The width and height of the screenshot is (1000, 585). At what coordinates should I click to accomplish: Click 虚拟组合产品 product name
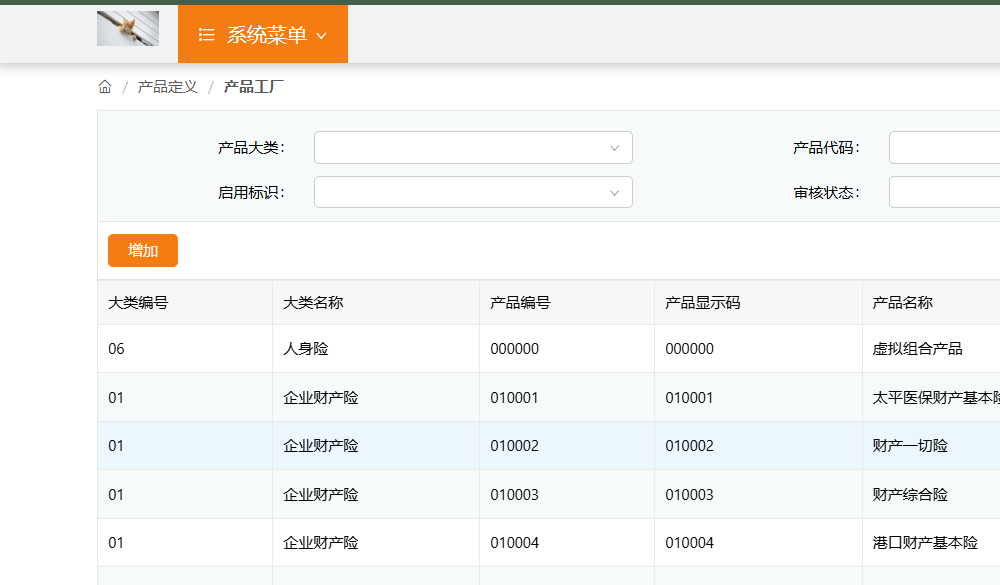click(x=917, y=349)
